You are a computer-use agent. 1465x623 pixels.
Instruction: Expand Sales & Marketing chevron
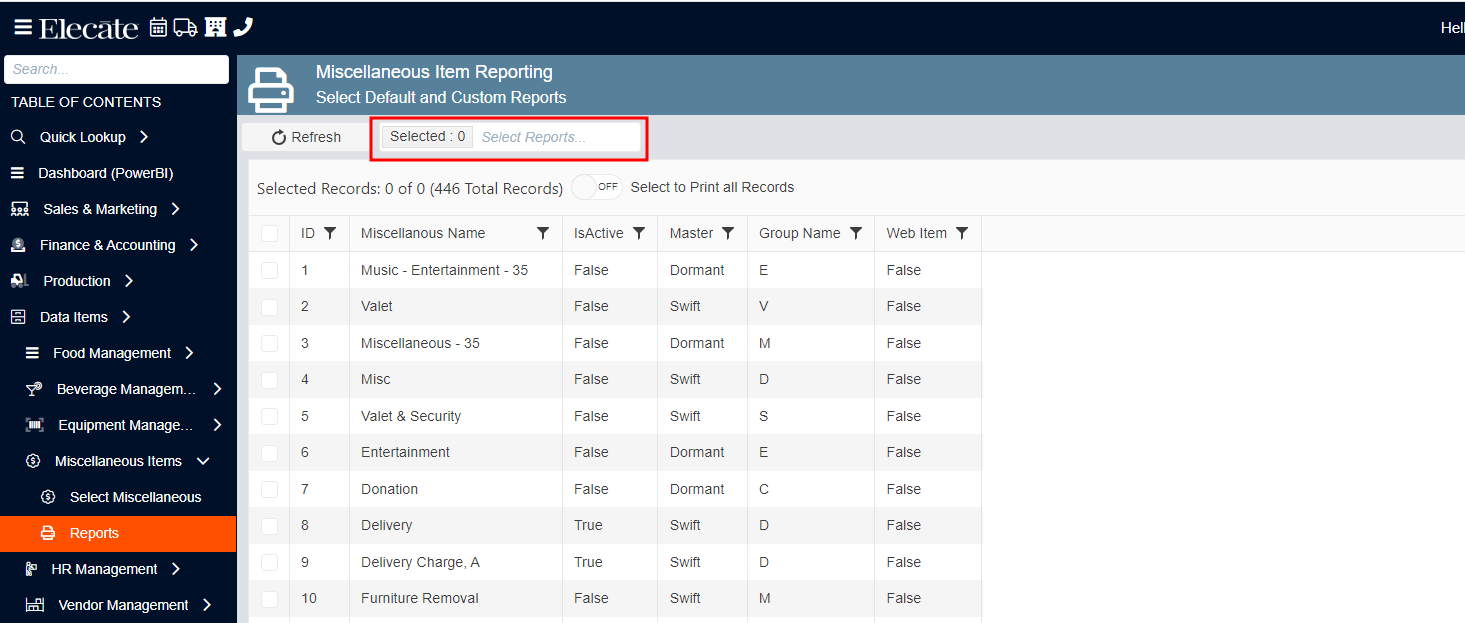click(175, 209)
